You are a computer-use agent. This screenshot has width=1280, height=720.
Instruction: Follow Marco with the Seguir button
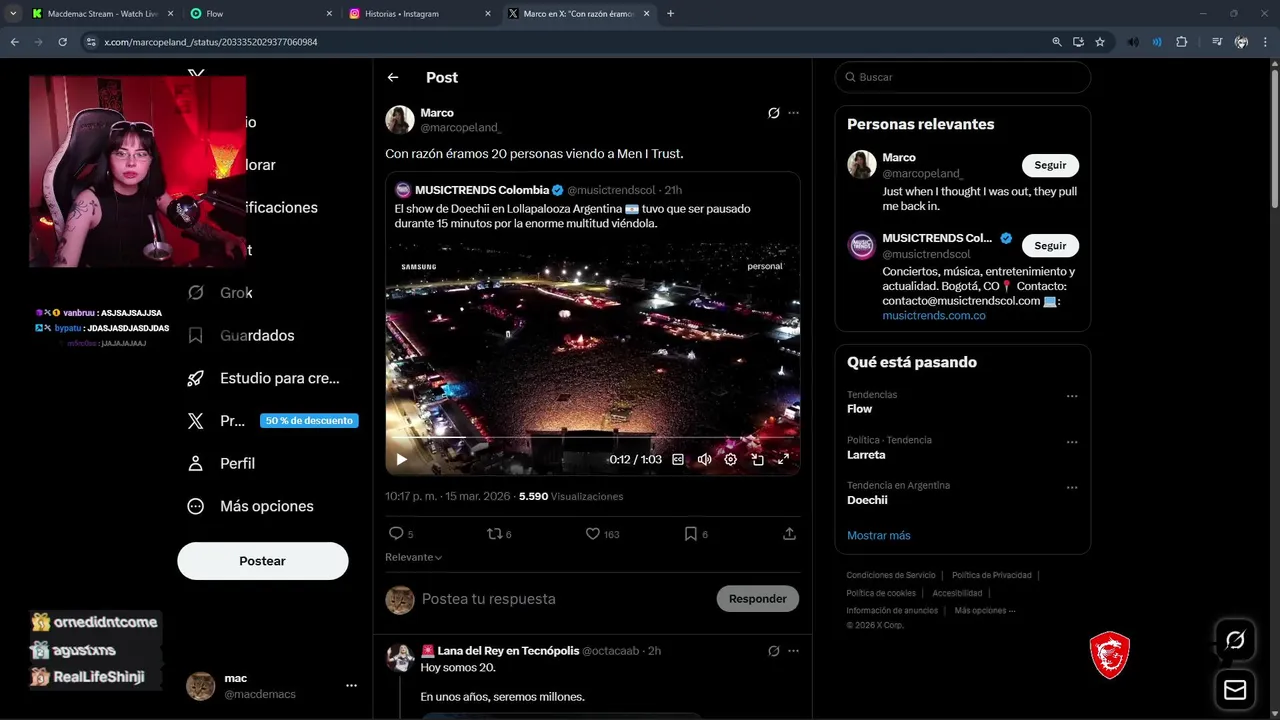pyautogui.click(x=1050, y=165)
